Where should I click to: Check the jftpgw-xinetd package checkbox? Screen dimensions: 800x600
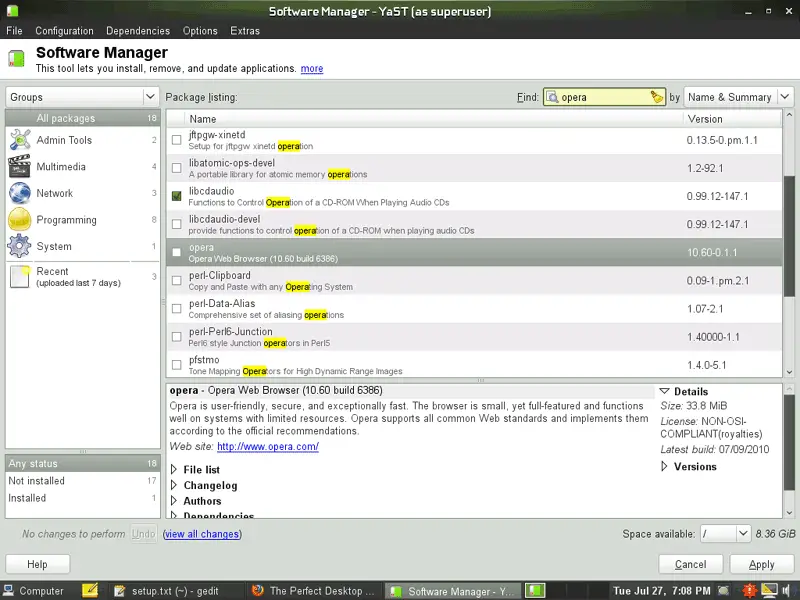177,140
